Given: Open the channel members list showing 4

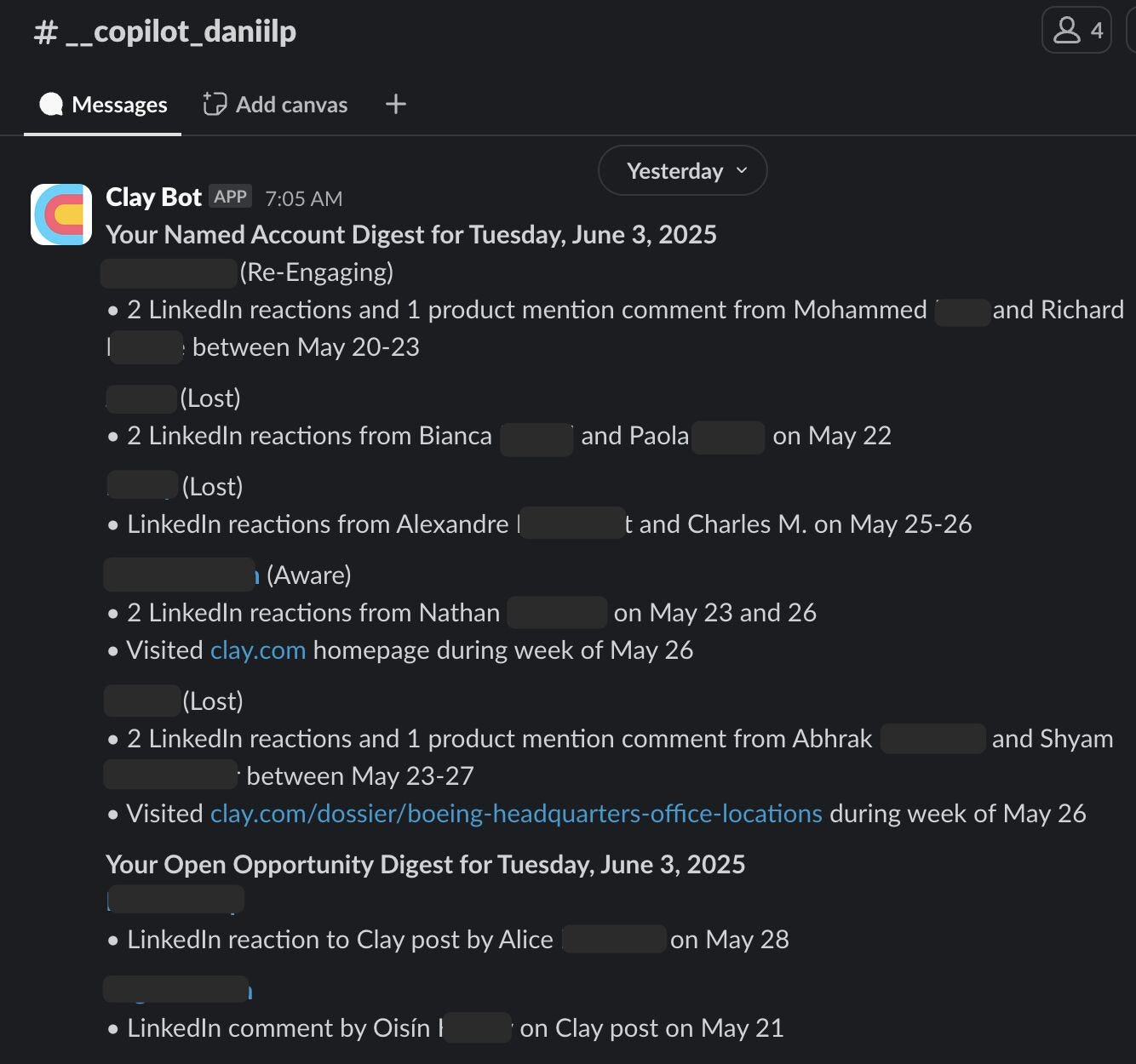Looking at the screenshot, I should coord(1076,31).
